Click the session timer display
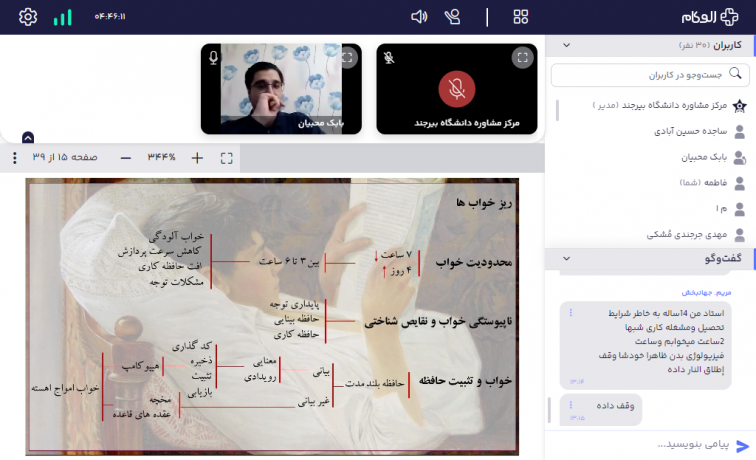Image resolution: width=756 pixels, height=460 pixels. [x=110, y=16]
